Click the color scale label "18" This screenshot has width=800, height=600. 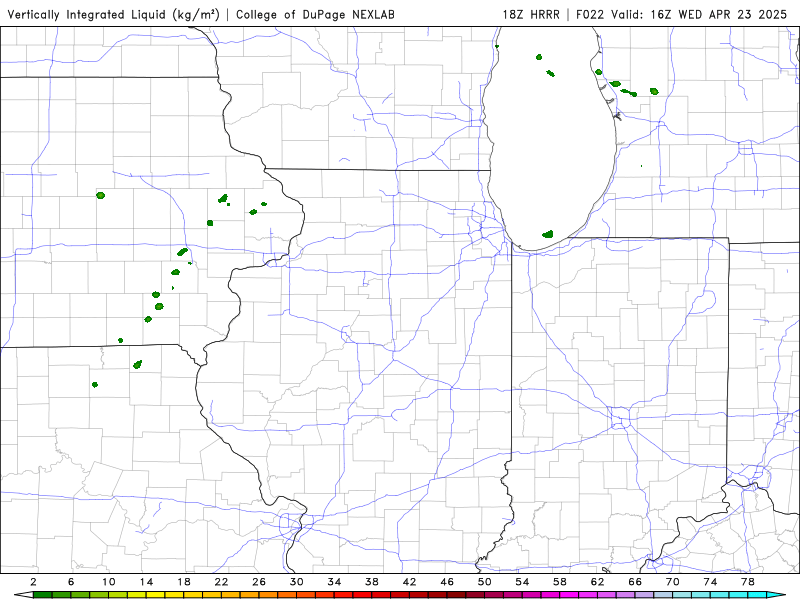(x=184, y=582)
